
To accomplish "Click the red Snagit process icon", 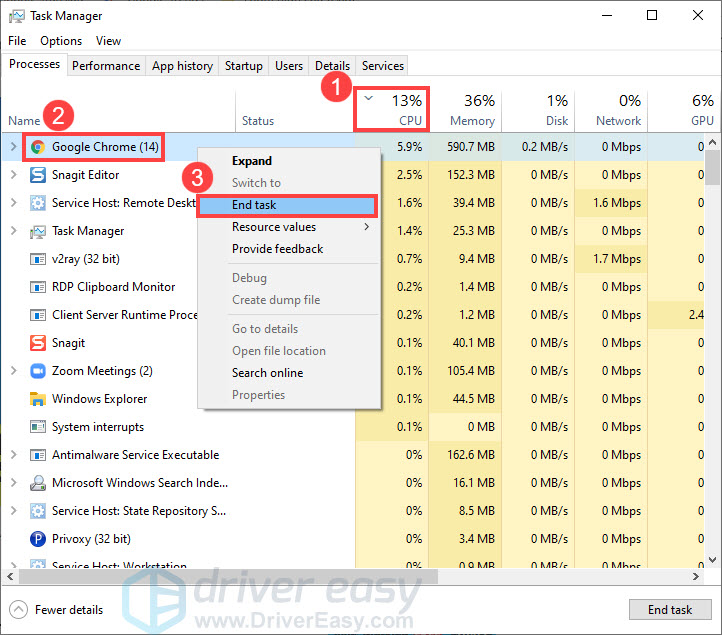I will point(38,343).
